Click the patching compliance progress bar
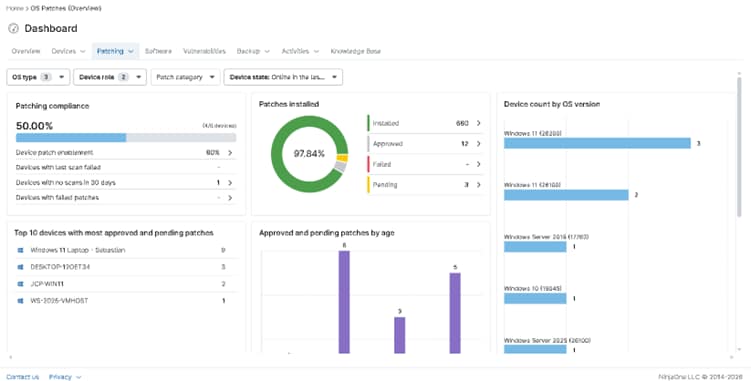 pyautogui.click(x=126, y=138)
